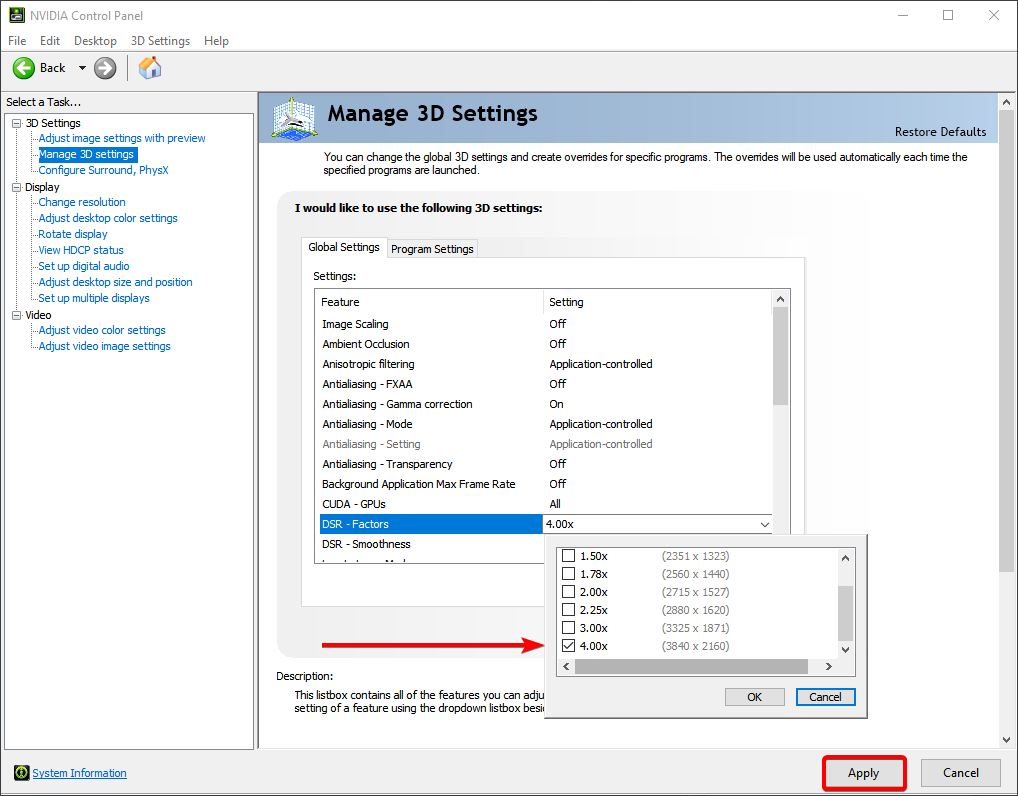Open Set up digital audio
Screen dimensions: 1018x796
click(84, 266)
